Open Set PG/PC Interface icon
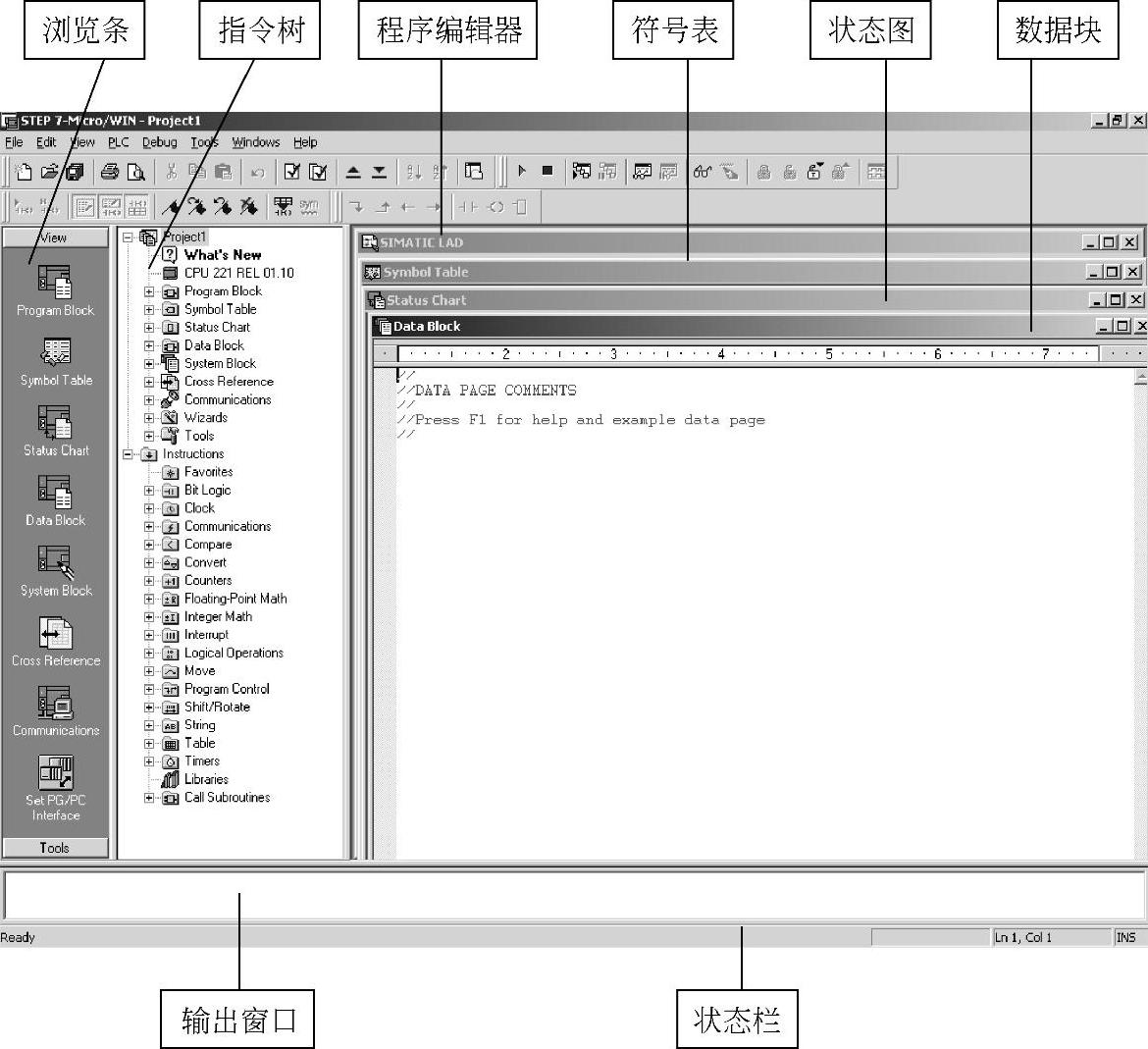 [56, 788]
